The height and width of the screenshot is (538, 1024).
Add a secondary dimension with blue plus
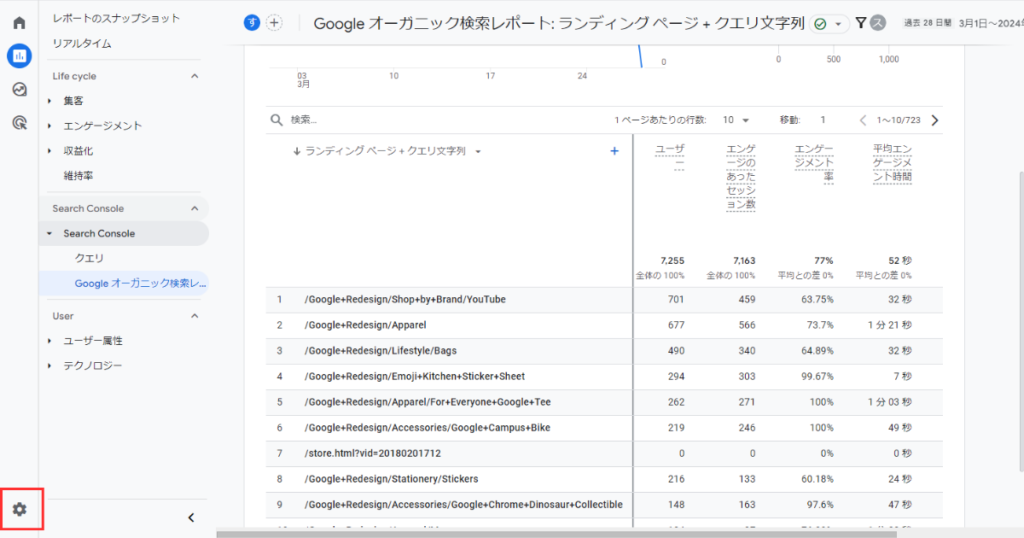pos(614,151)
